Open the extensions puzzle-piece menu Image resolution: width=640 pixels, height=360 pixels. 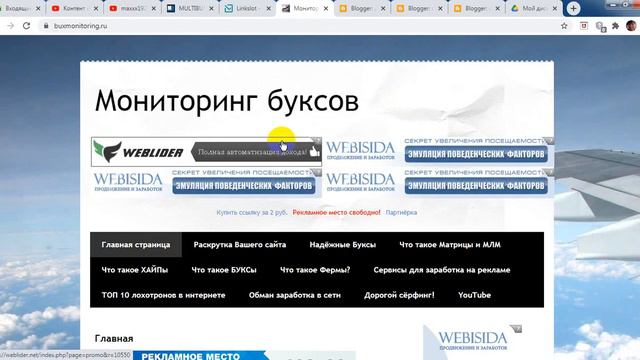(616, 26)
